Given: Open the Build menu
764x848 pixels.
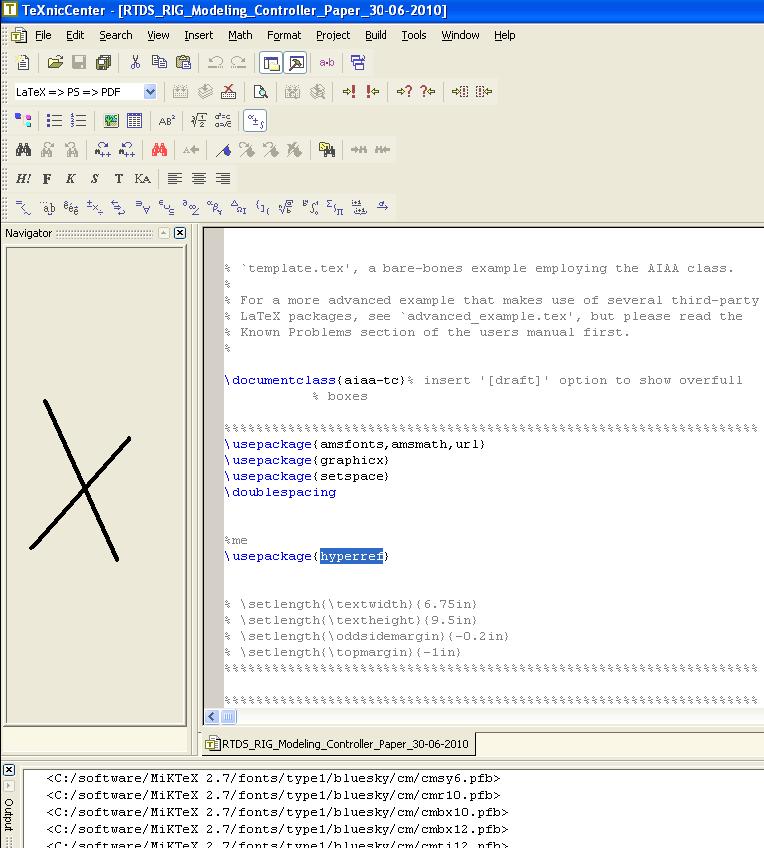Looking at the screenshot, I should pos(376,35).
